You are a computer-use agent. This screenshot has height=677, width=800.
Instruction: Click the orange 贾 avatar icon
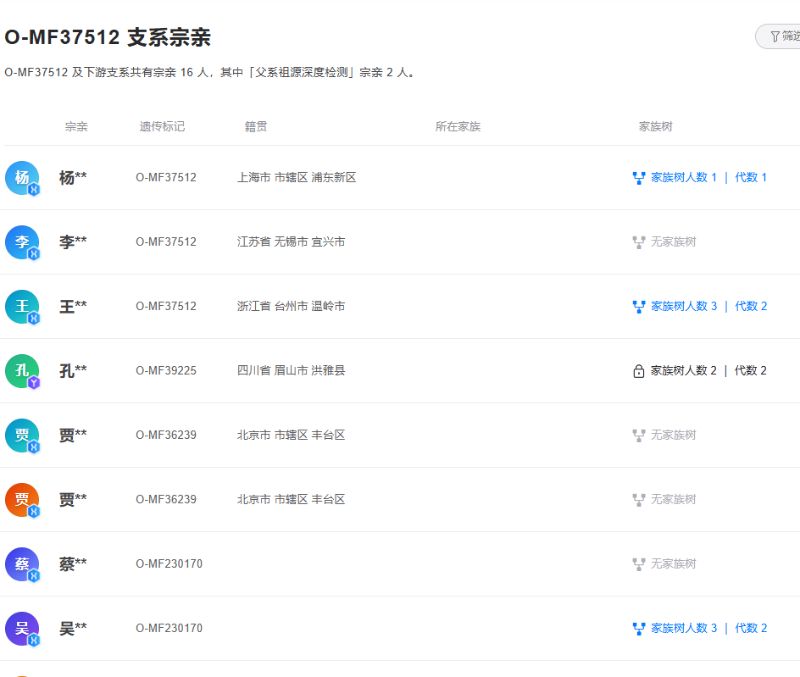click(x=22, y=500)
